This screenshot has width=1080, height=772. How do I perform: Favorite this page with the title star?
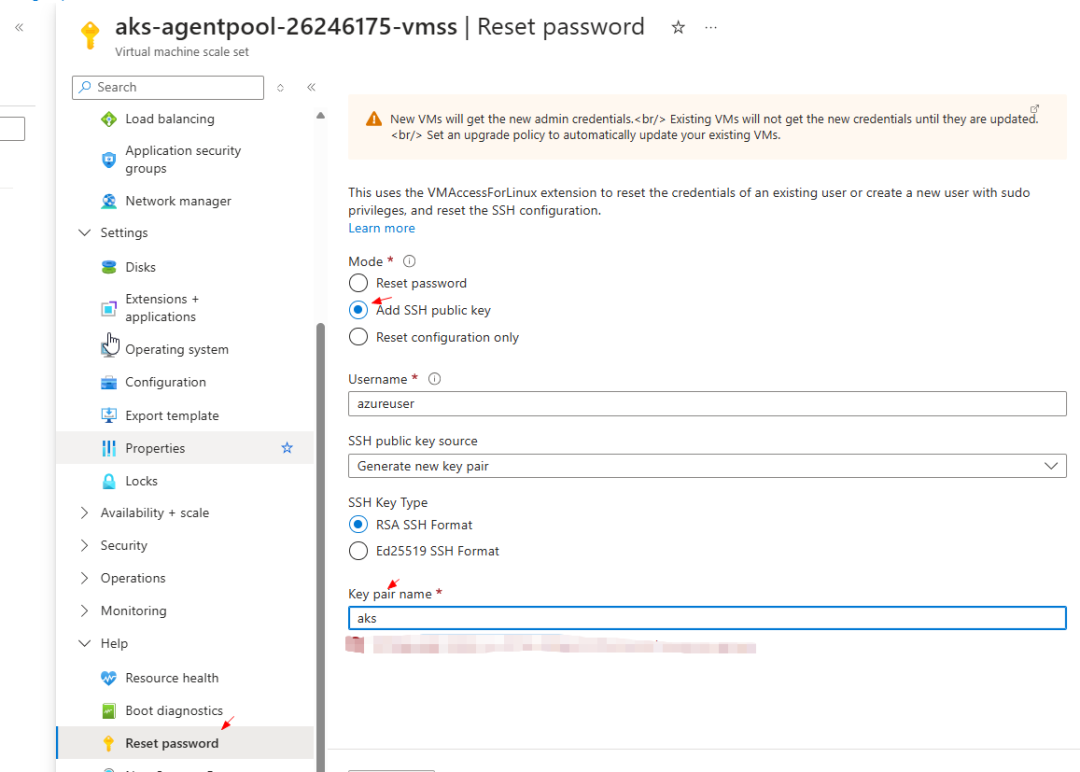(x=678, y=28)
